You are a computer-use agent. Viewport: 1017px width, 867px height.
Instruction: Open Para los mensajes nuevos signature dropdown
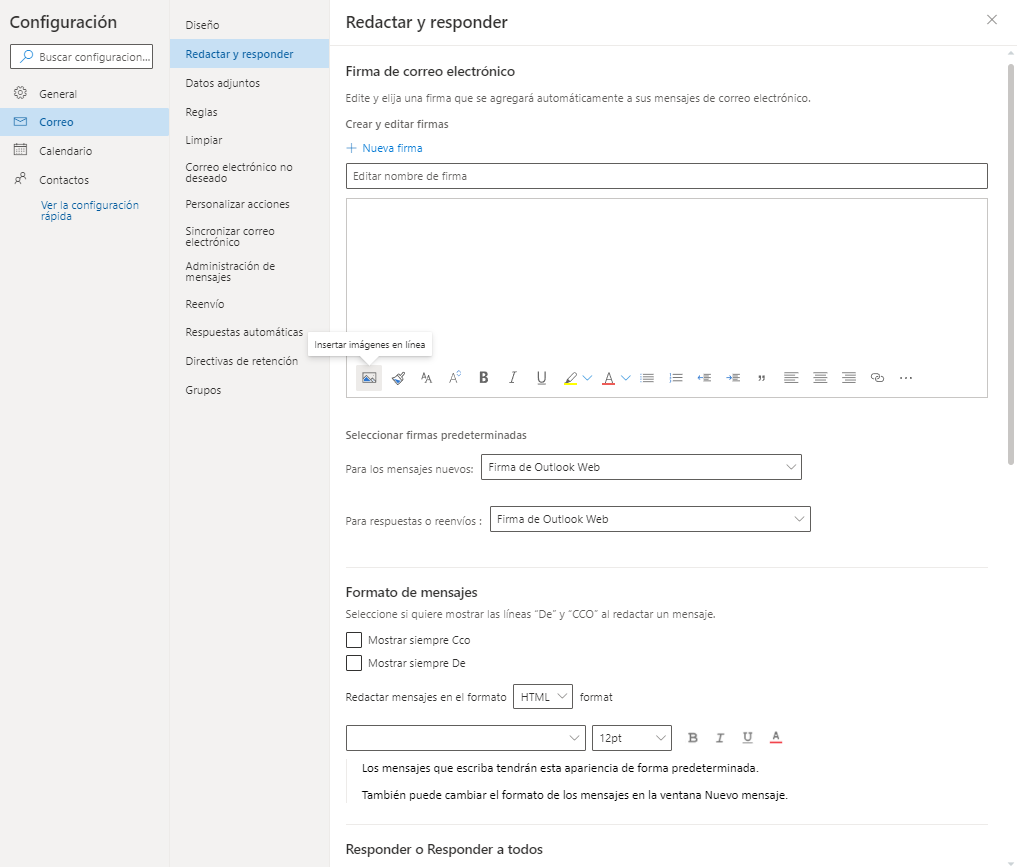tap(641, 467)
